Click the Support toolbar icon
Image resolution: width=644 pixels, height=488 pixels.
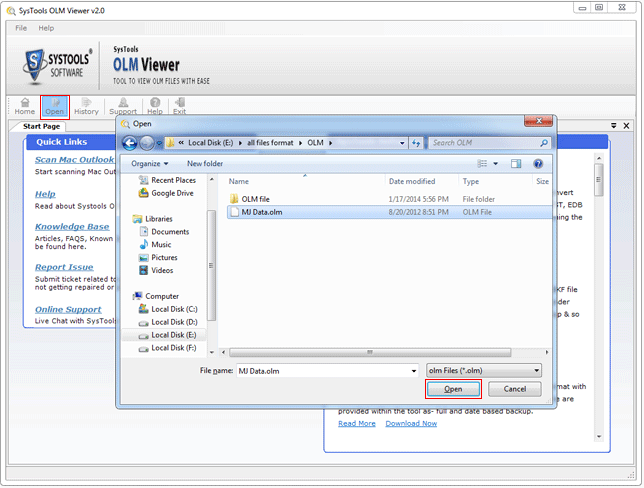[123, 106]
